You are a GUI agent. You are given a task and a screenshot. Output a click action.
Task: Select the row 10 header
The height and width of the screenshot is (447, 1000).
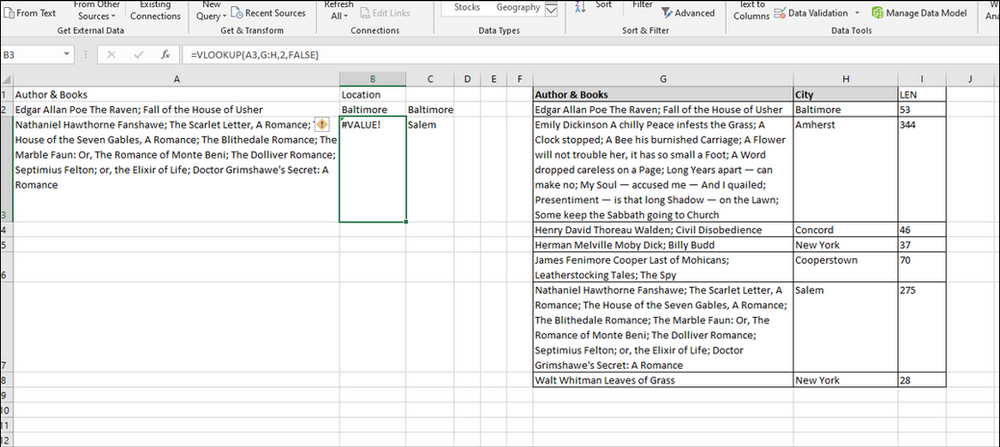coord(6,410)
